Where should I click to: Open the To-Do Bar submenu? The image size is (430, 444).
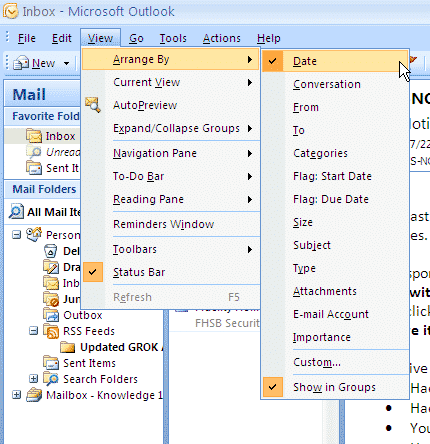click(170, 176)
